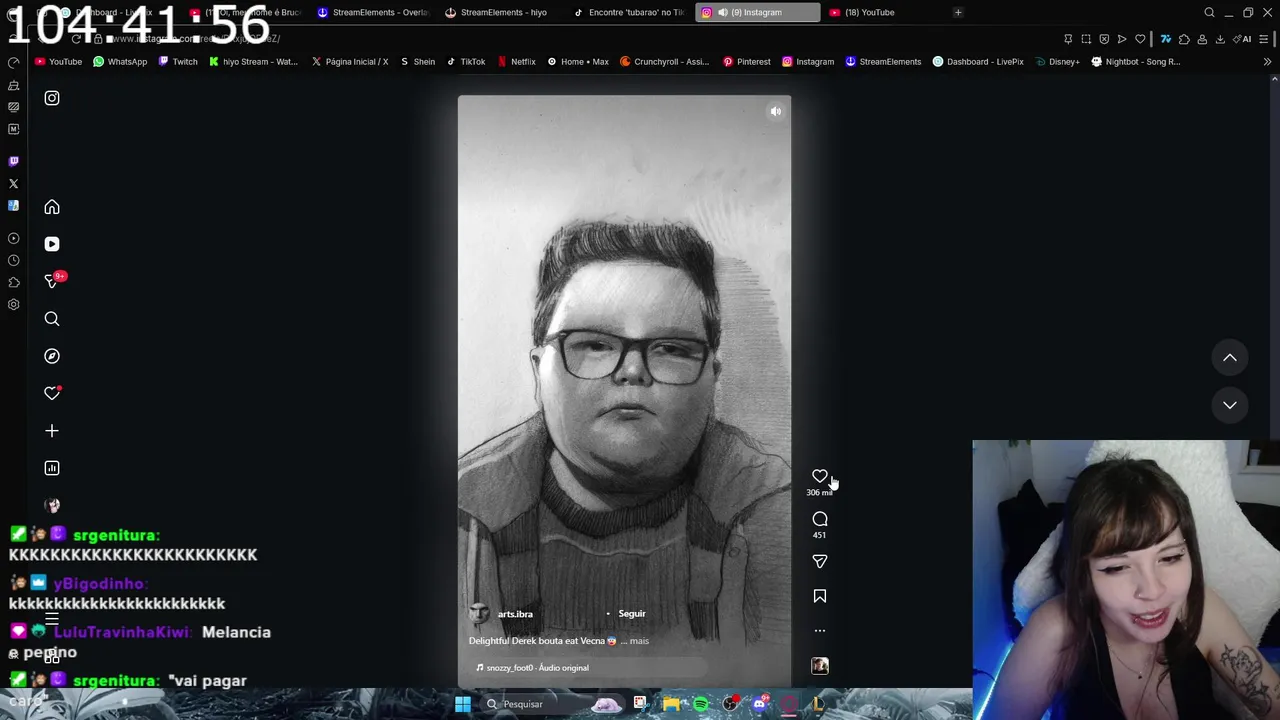Open WhatsApp bookmark in bookmarks bar
Viewport: 1280px width, 720px height.
[120, 62]
